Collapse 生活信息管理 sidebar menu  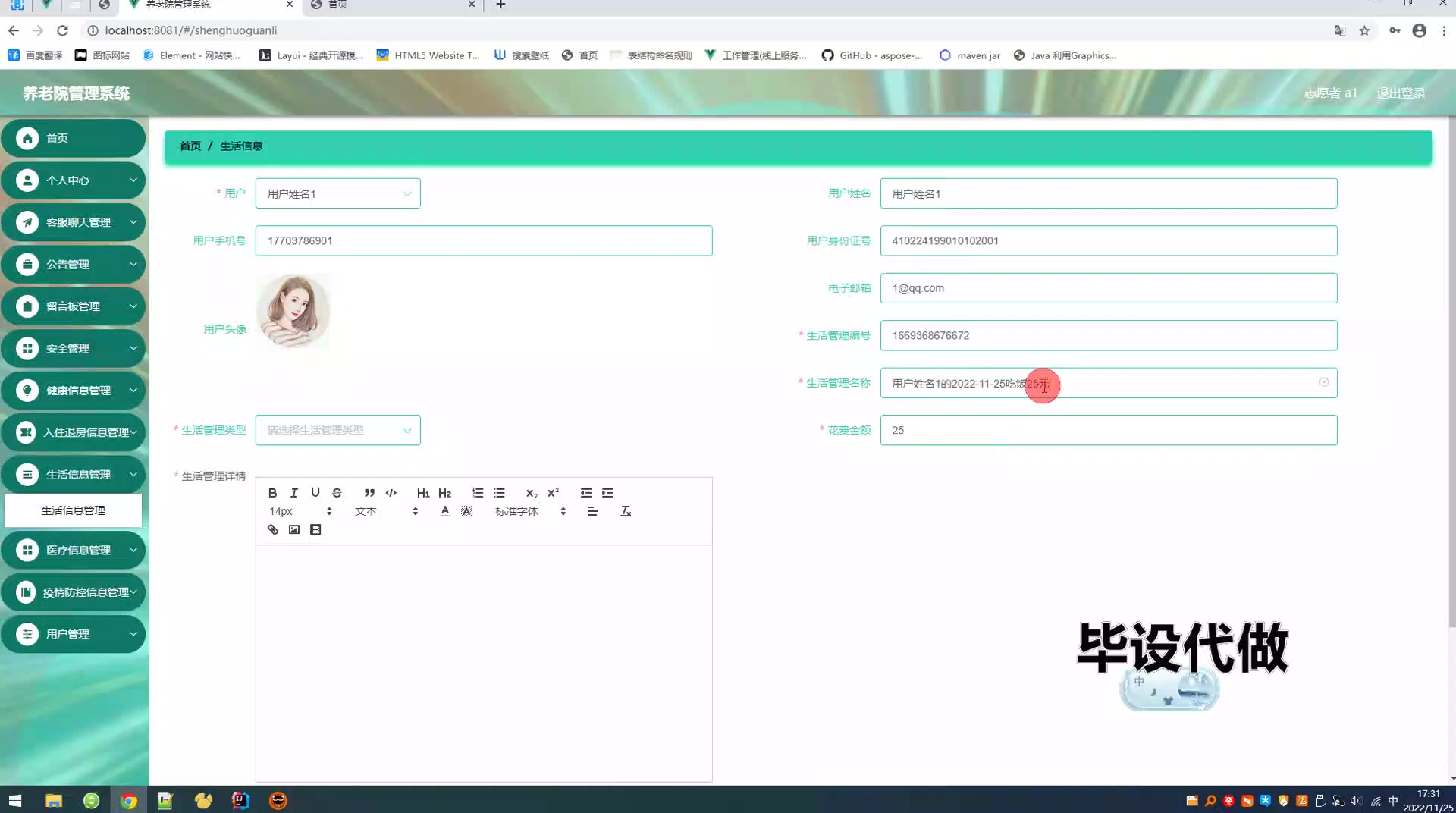73,475
